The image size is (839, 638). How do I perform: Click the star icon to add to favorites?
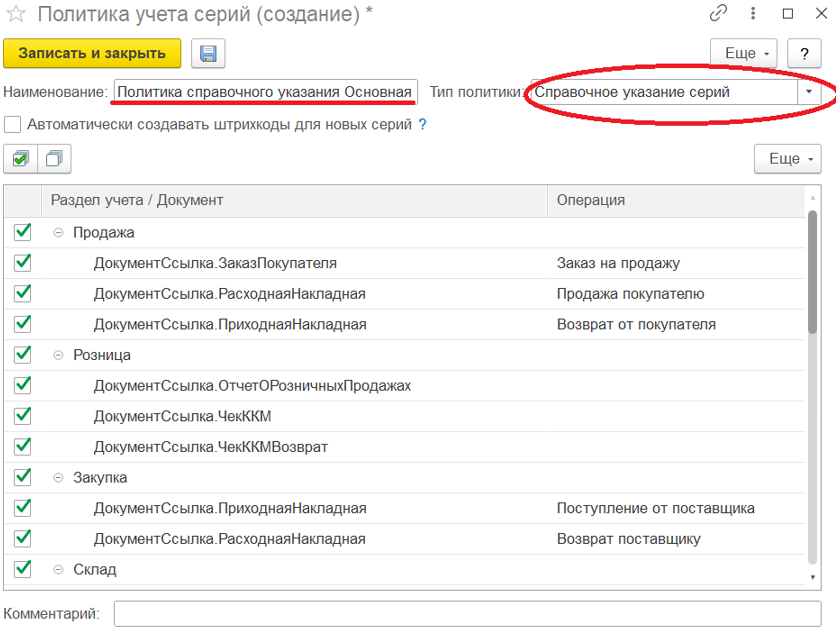tap(15, 15)
